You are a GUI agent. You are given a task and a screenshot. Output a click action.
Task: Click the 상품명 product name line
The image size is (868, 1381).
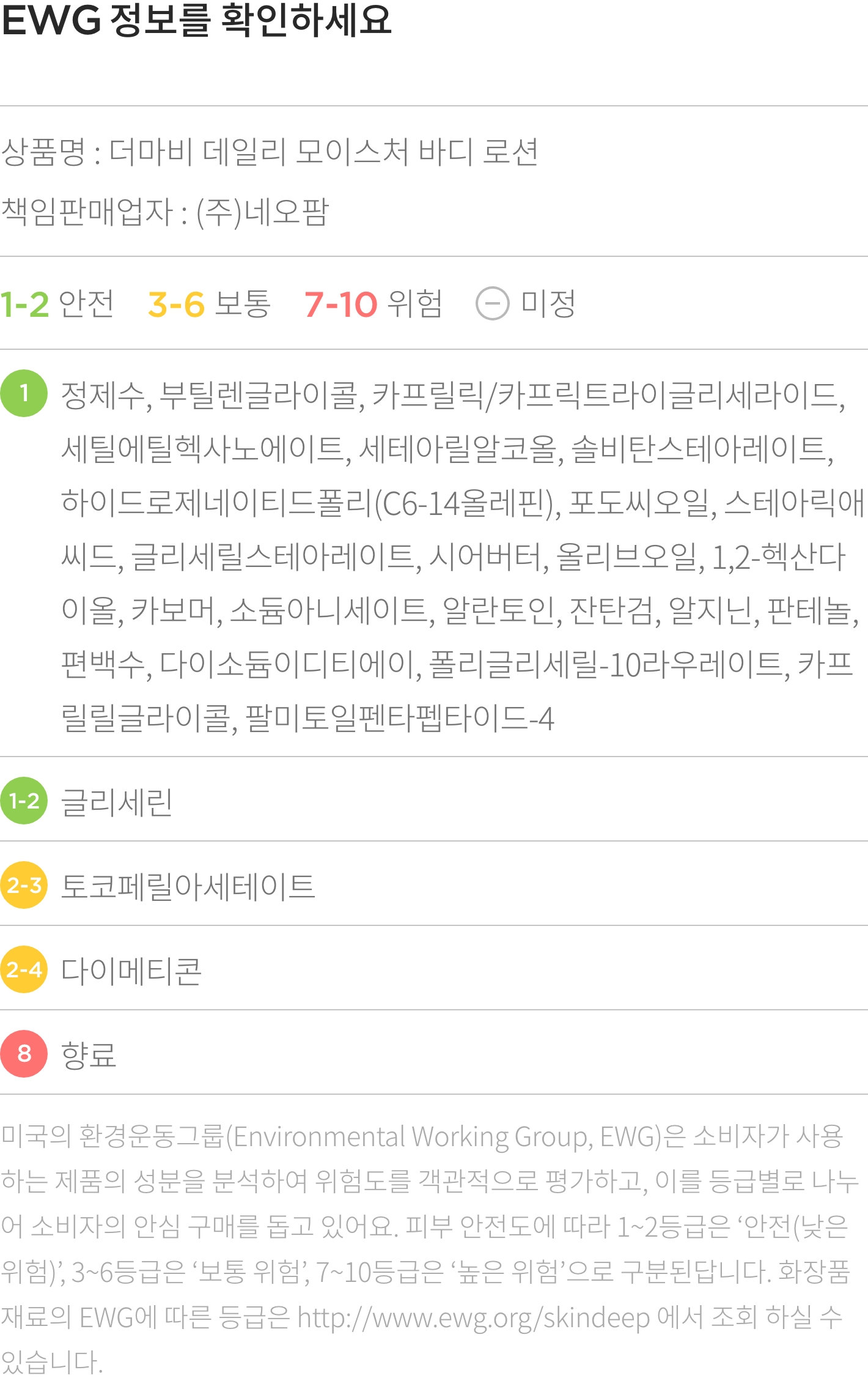pos(270,152)
